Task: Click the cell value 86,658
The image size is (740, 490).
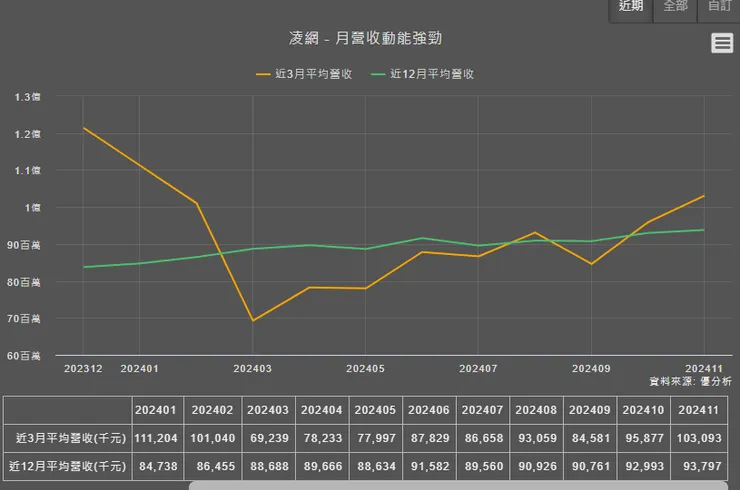Action: pyautogui.click(x=484, y=438)
